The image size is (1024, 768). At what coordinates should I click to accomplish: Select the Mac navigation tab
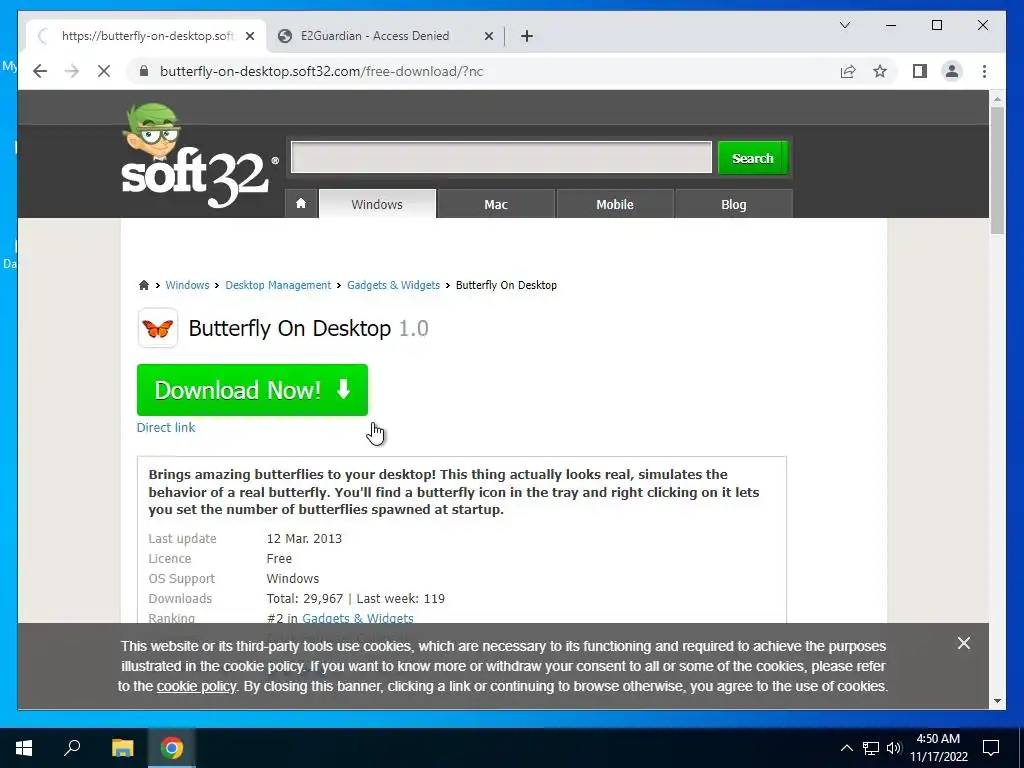click(496, 204)
